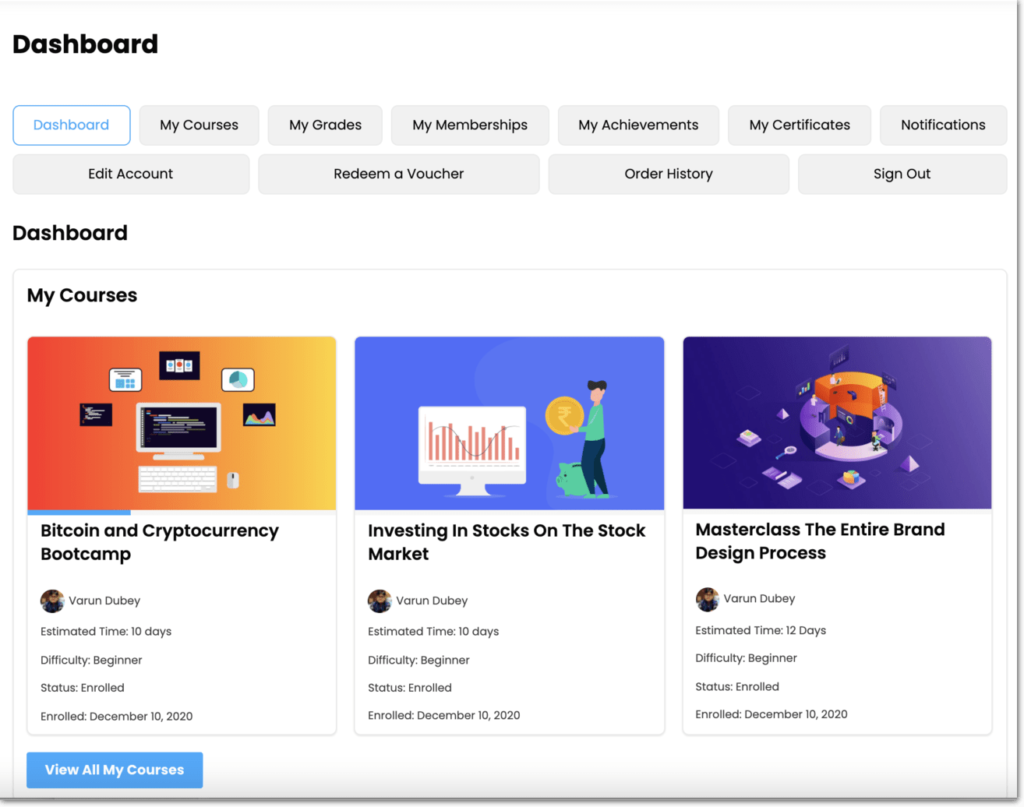The image size is (1024, 807).
Task: Click the enrolled date on Investing In Stocks card
Action: 444,715
